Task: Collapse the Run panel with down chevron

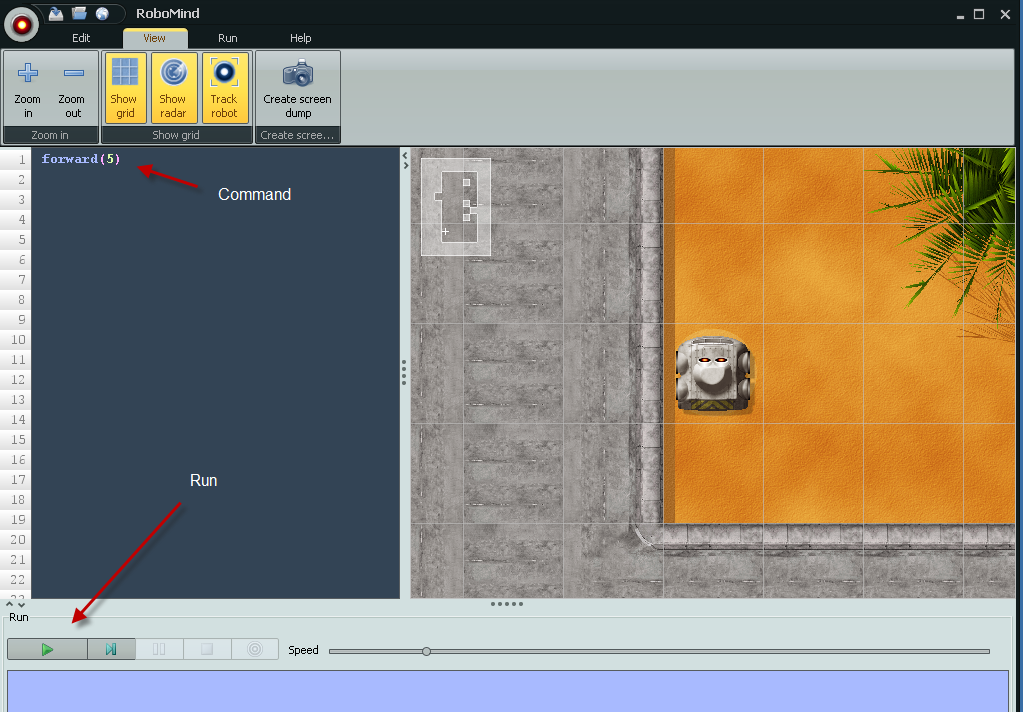Action: coord(21,605)
